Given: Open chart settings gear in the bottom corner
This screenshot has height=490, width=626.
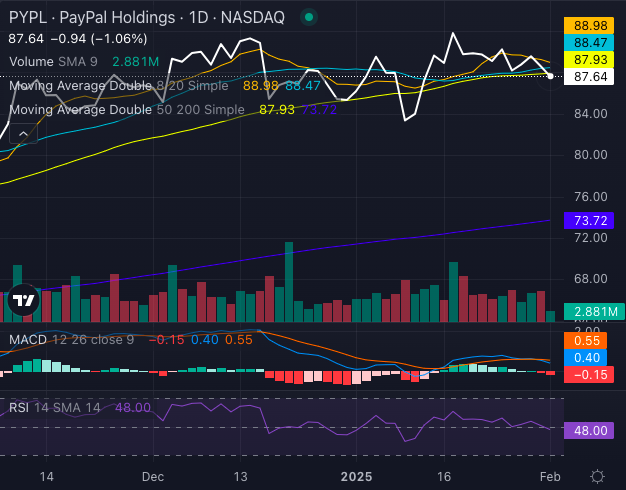Looking at the screenshot, I should [596, 476].
